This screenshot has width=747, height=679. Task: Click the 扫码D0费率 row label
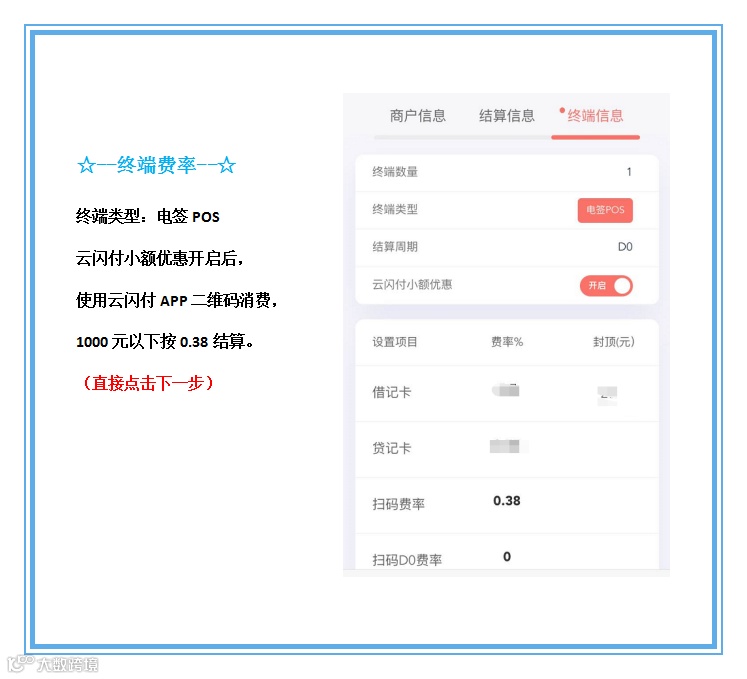coord(407,560)
